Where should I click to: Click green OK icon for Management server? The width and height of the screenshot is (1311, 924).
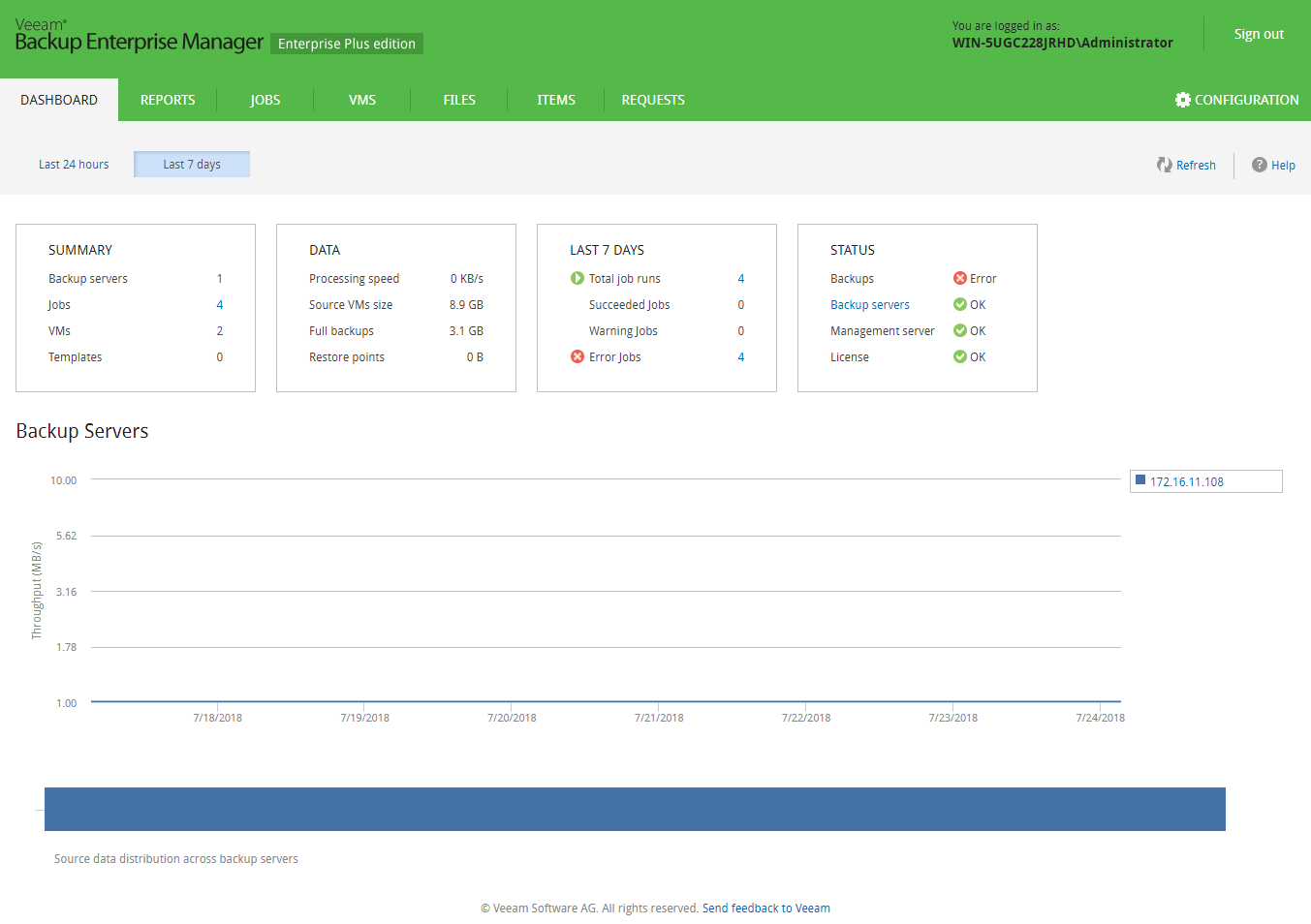click(959, 330)
